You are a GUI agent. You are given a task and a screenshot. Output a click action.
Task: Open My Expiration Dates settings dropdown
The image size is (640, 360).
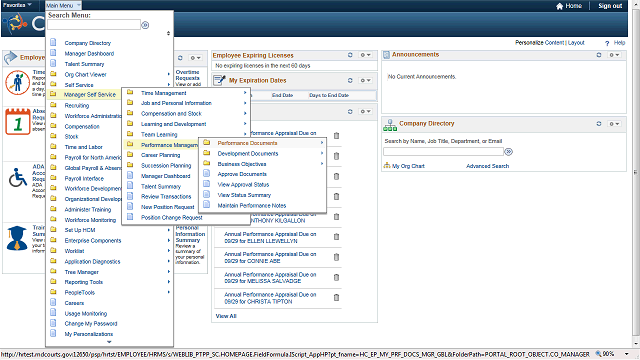coord(365,80)
